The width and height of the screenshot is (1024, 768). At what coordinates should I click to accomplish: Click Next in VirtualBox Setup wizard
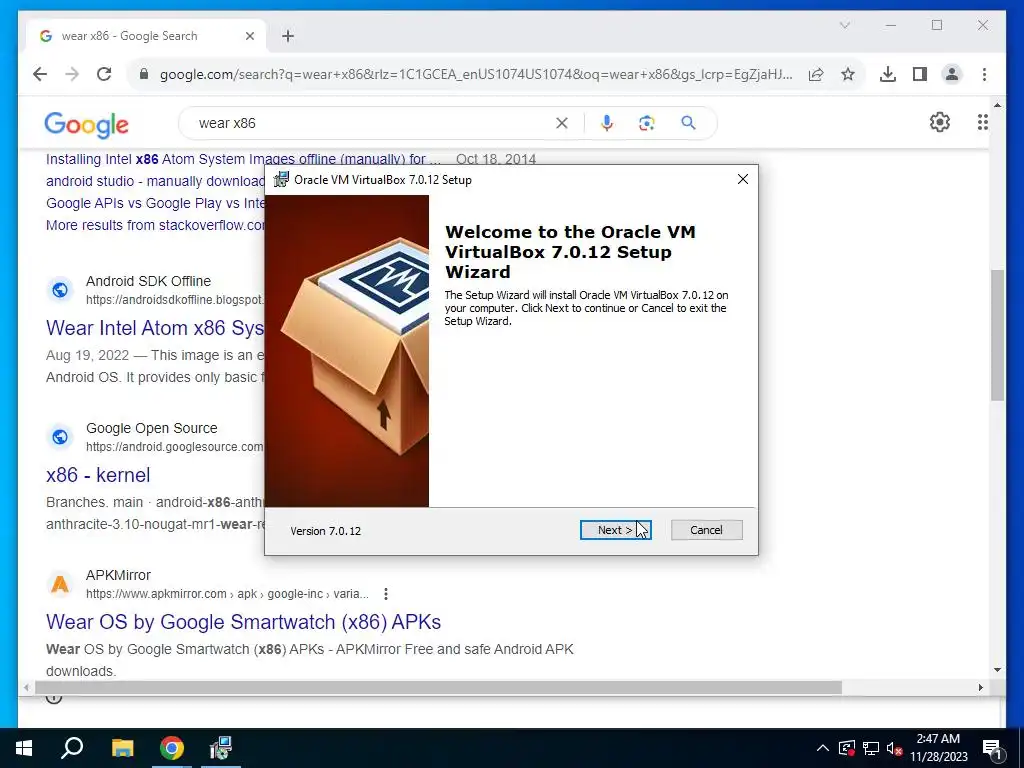click(615, 530)
